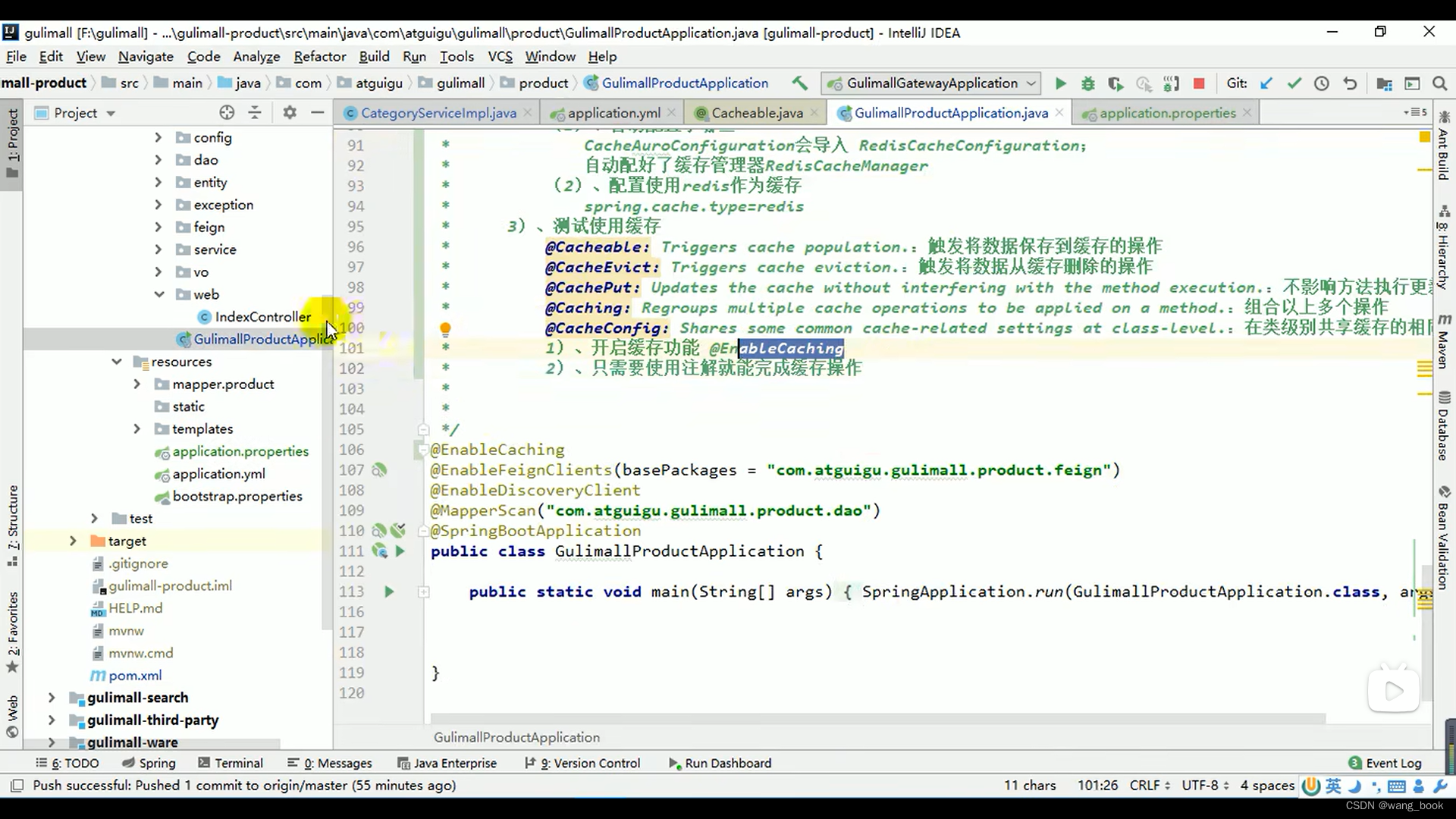
Task: Switch to Cacheable.java tab
Action: [756, 113]
